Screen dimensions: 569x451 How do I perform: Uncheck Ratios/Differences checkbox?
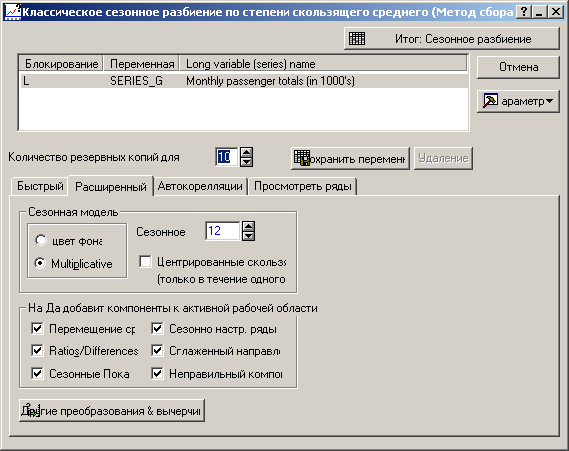[37, 351]
